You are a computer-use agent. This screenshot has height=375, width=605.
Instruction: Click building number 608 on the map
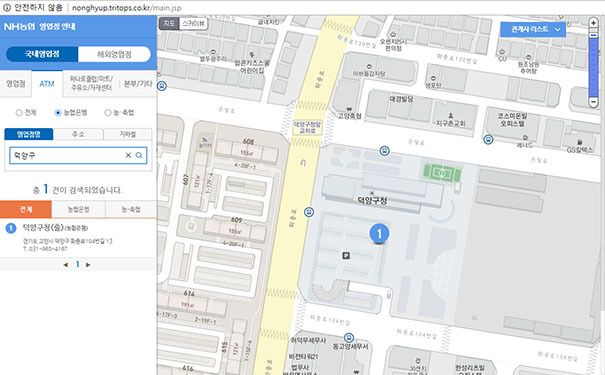(x=248, y=142)
